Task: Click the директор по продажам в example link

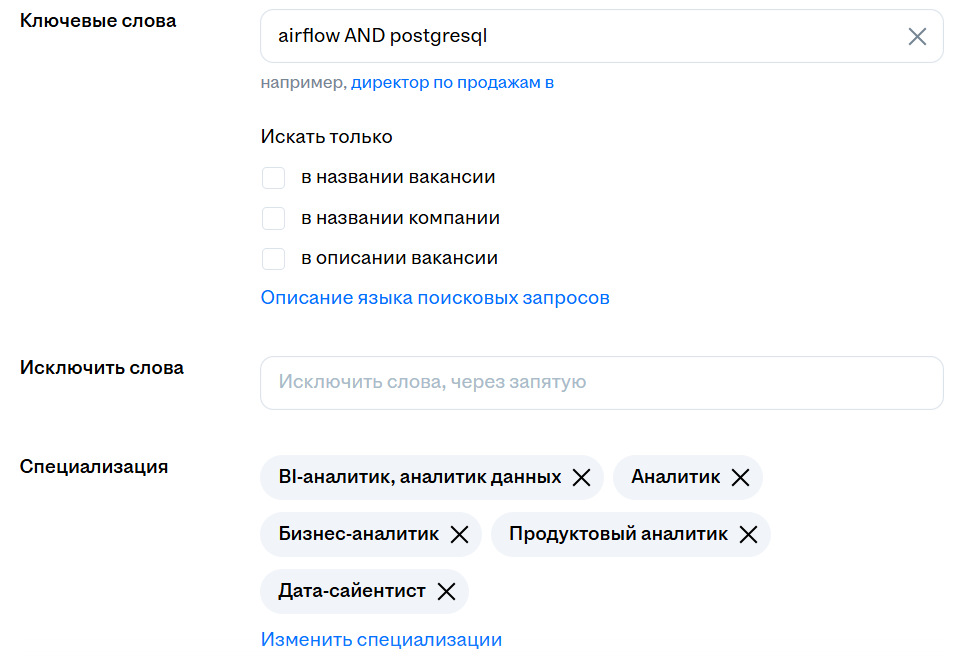Action: point(452,83)
